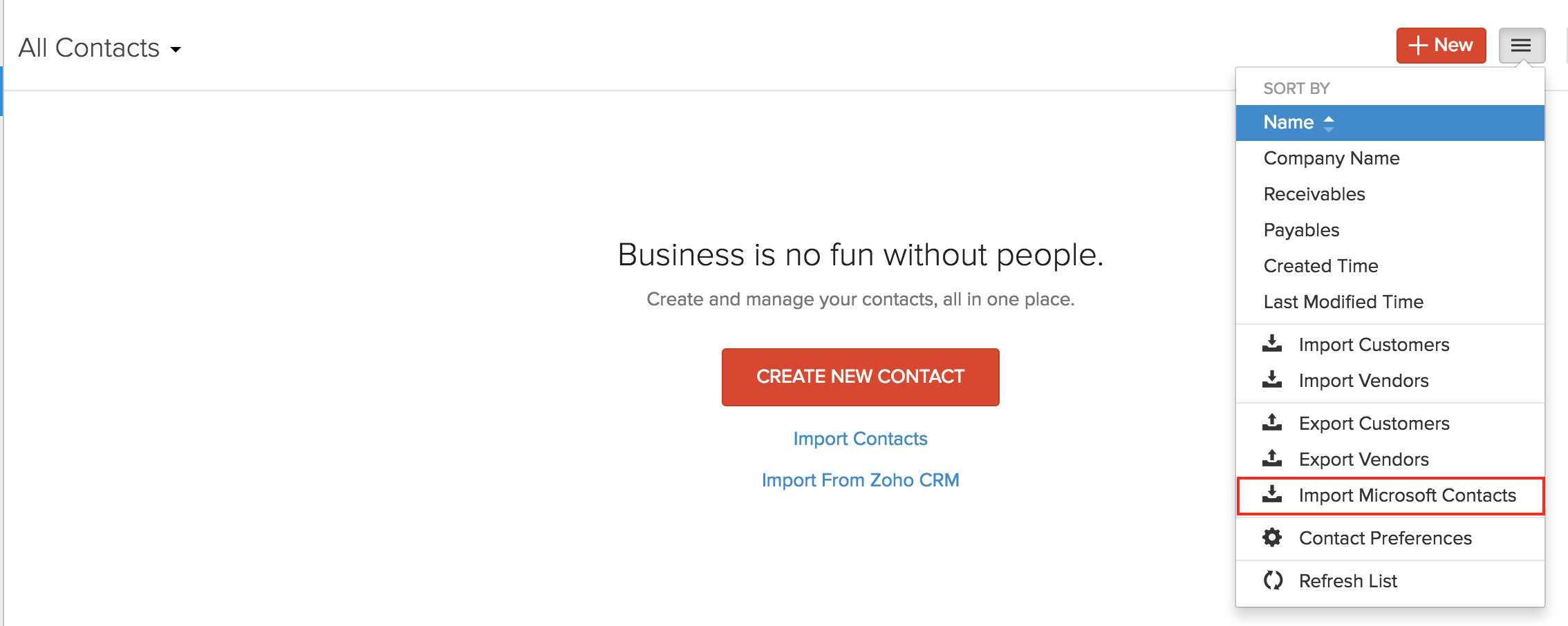Image resolution: width=1568 pixels, height=626 pixels.
Task: Sort contacts by Receivables
Action: point(1314,194)
